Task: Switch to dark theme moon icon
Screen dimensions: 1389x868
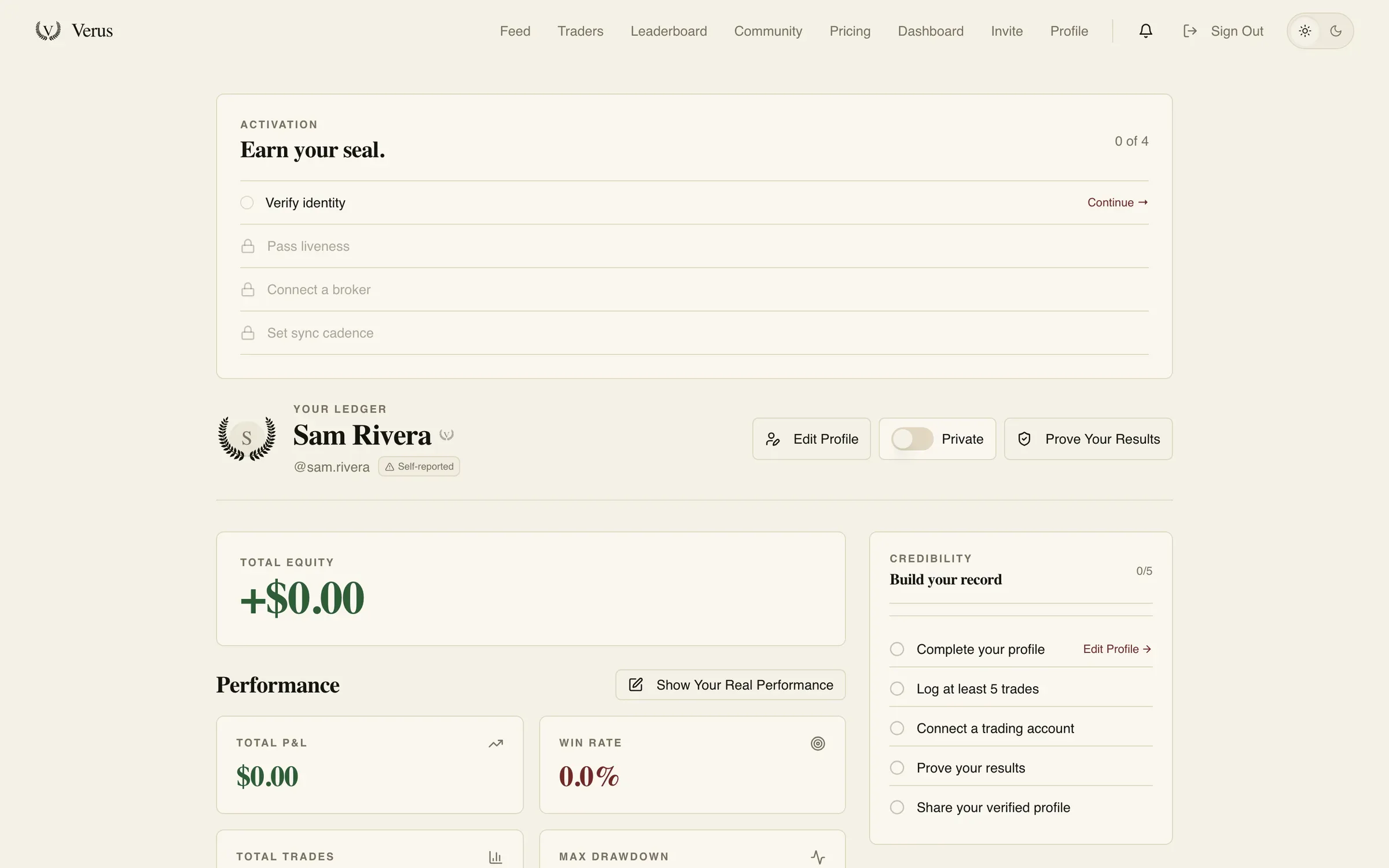Action: click(1336, 31)
